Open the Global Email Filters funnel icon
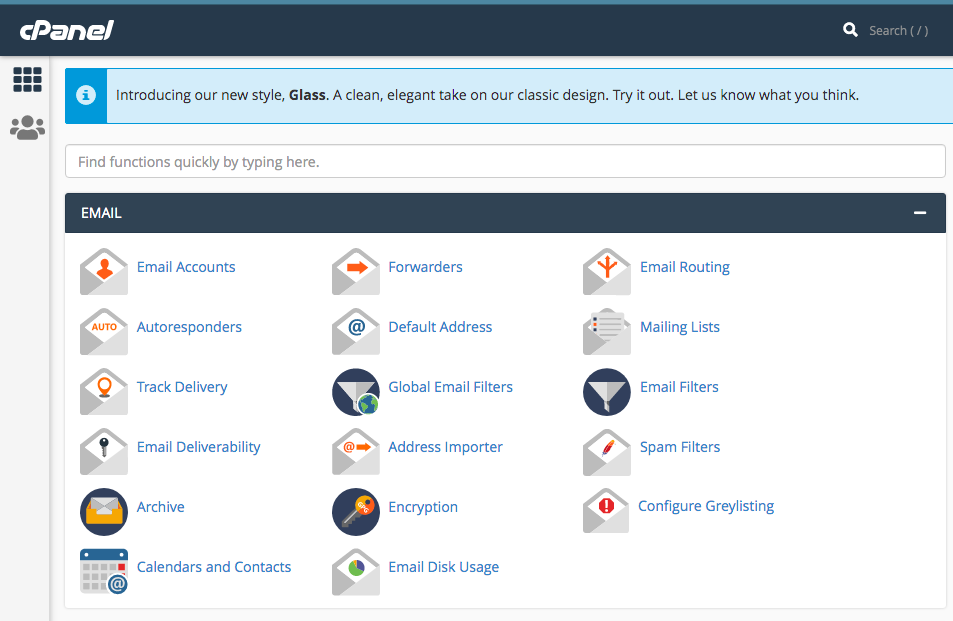The width and height of the screenshot is (953, 621). (356, 392)
